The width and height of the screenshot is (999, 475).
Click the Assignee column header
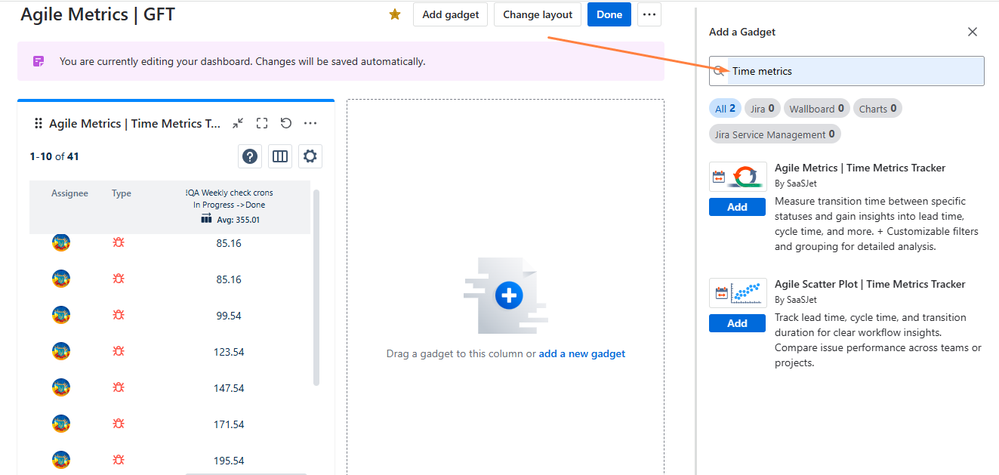pos(70,193)
